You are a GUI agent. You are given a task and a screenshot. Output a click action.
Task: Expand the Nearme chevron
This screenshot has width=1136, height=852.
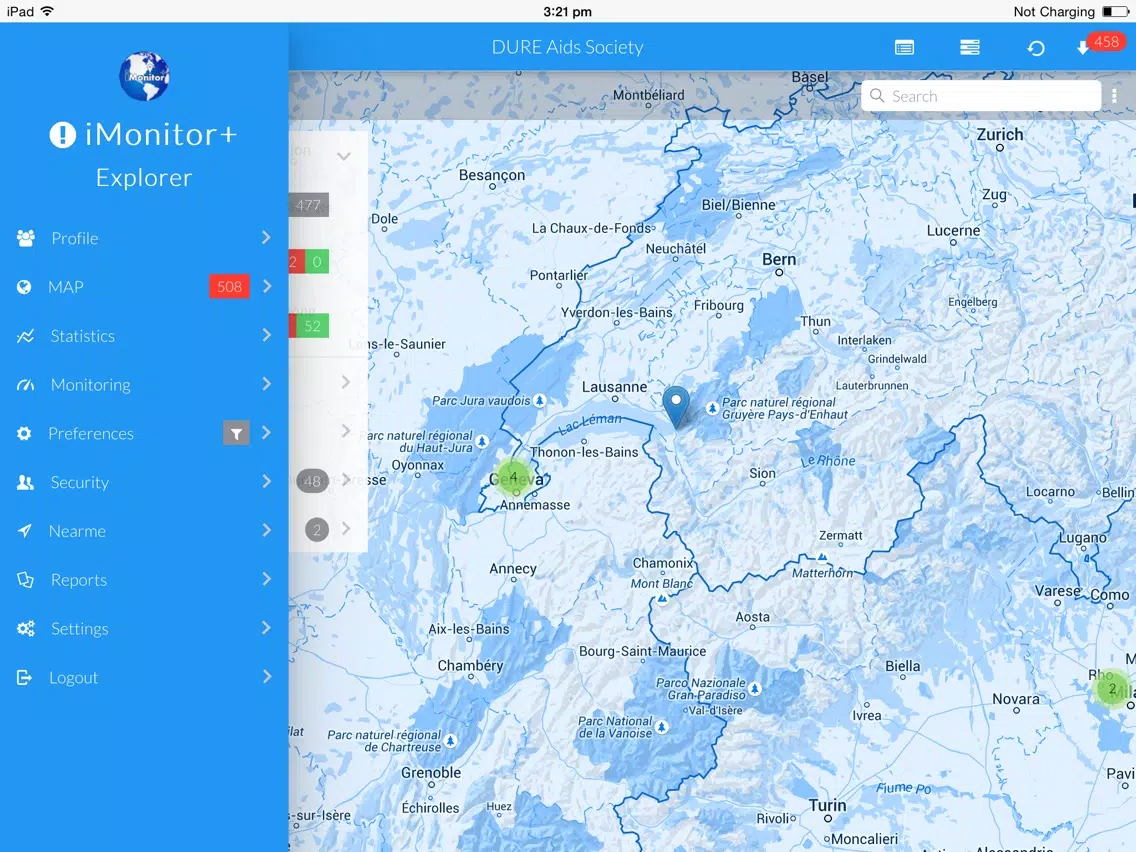click(x=267, y=530)
